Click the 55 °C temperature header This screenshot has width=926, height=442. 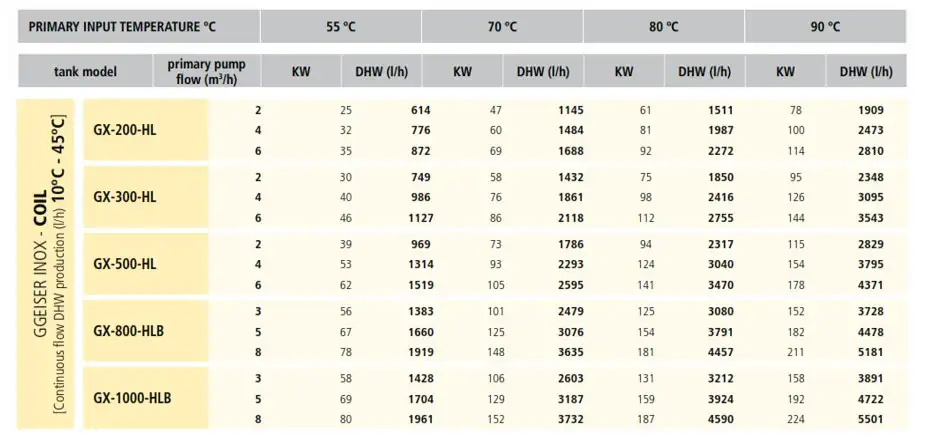pyautogui.click(x=341, y=27)
